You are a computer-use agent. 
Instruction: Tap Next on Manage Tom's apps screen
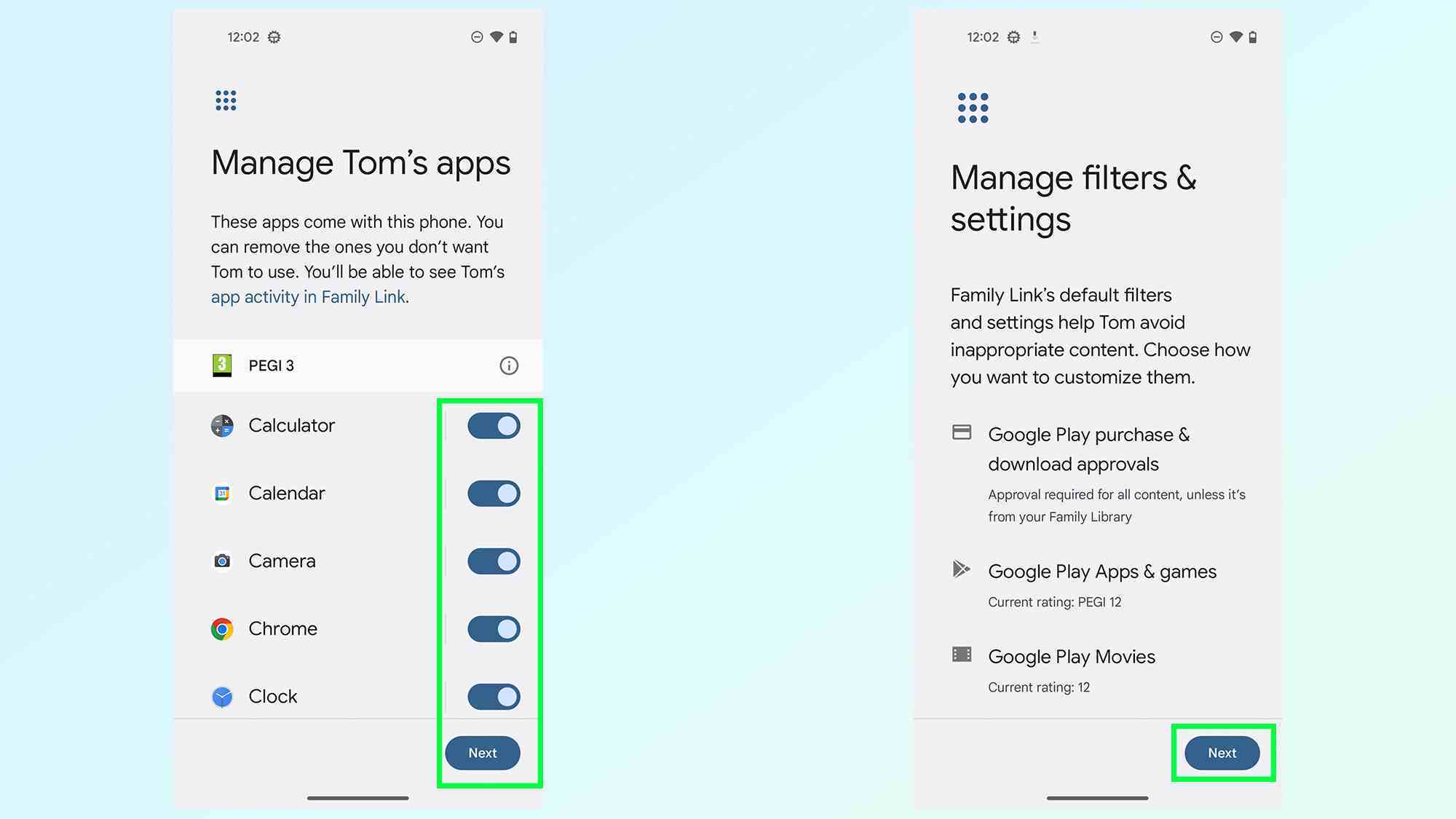point(483,753)
